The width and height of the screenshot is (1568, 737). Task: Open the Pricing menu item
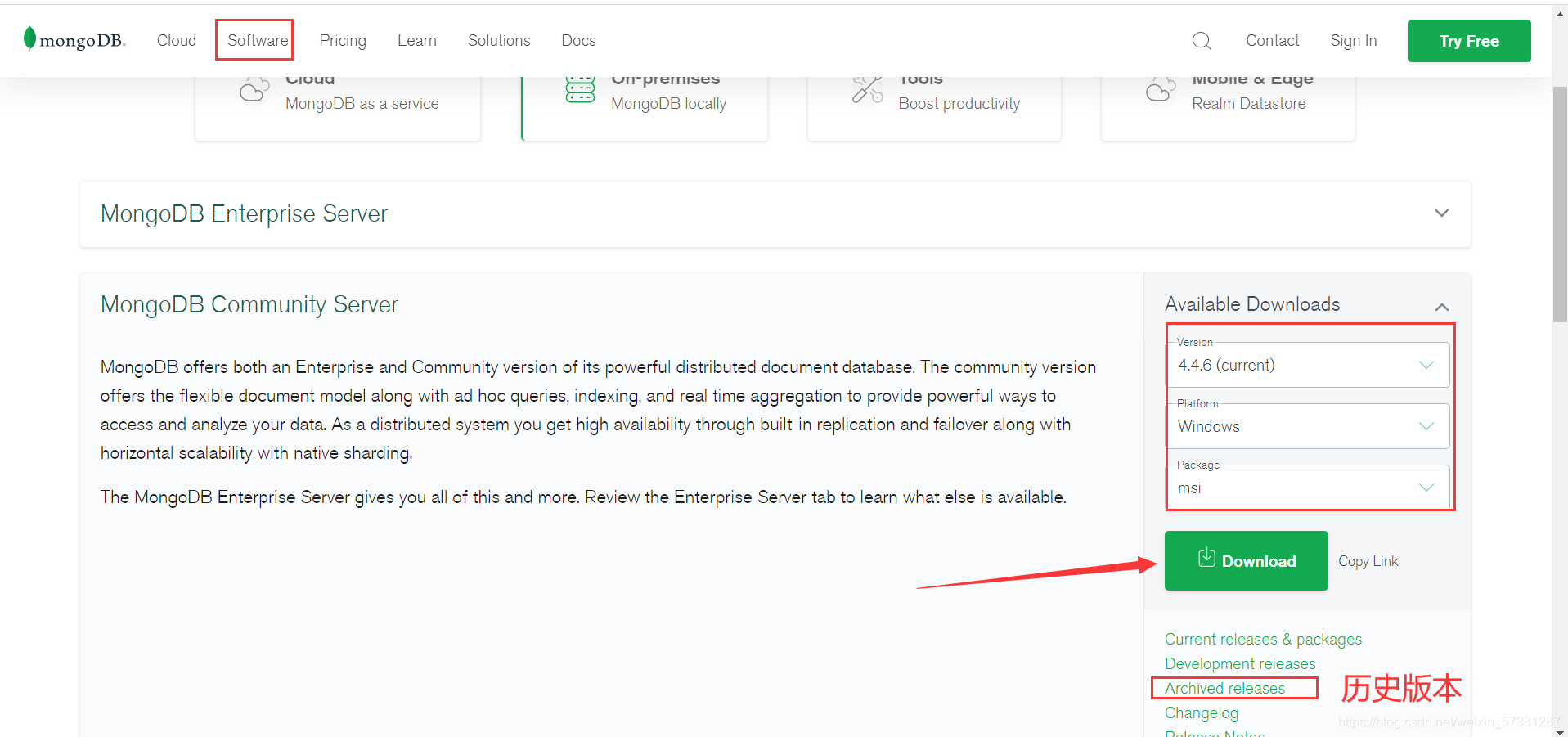(343, 41)
